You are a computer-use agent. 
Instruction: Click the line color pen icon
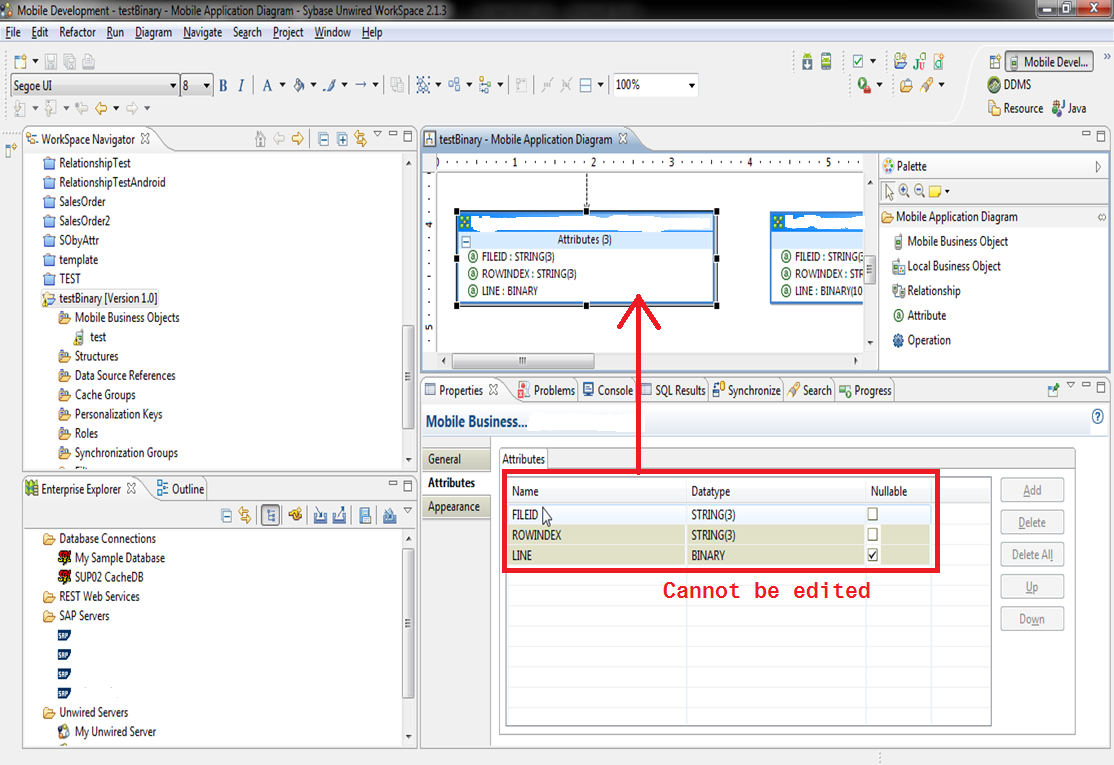click(x=330, y=86)
